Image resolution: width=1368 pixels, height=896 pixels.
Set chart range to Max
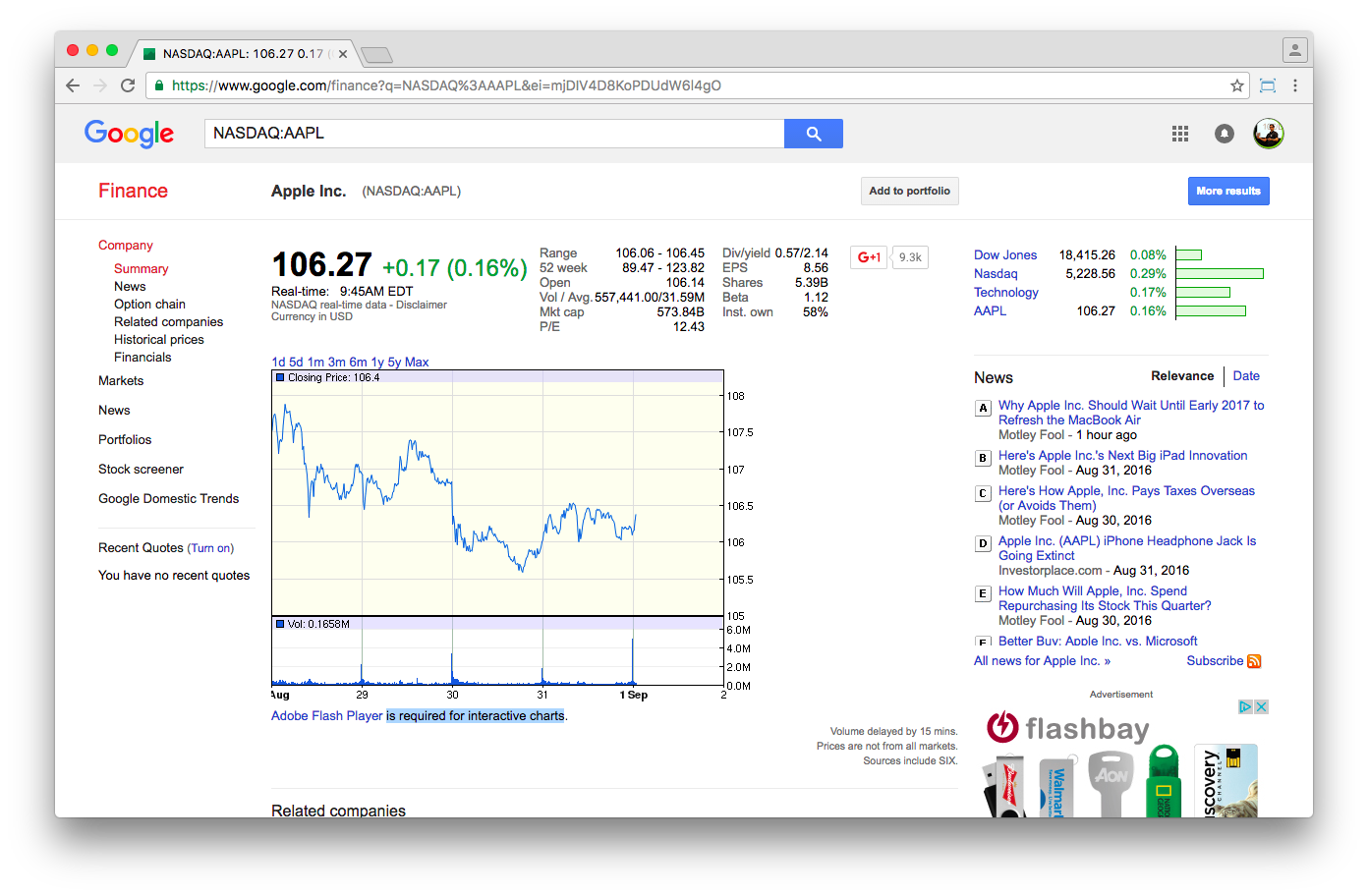tap(417, 363)
